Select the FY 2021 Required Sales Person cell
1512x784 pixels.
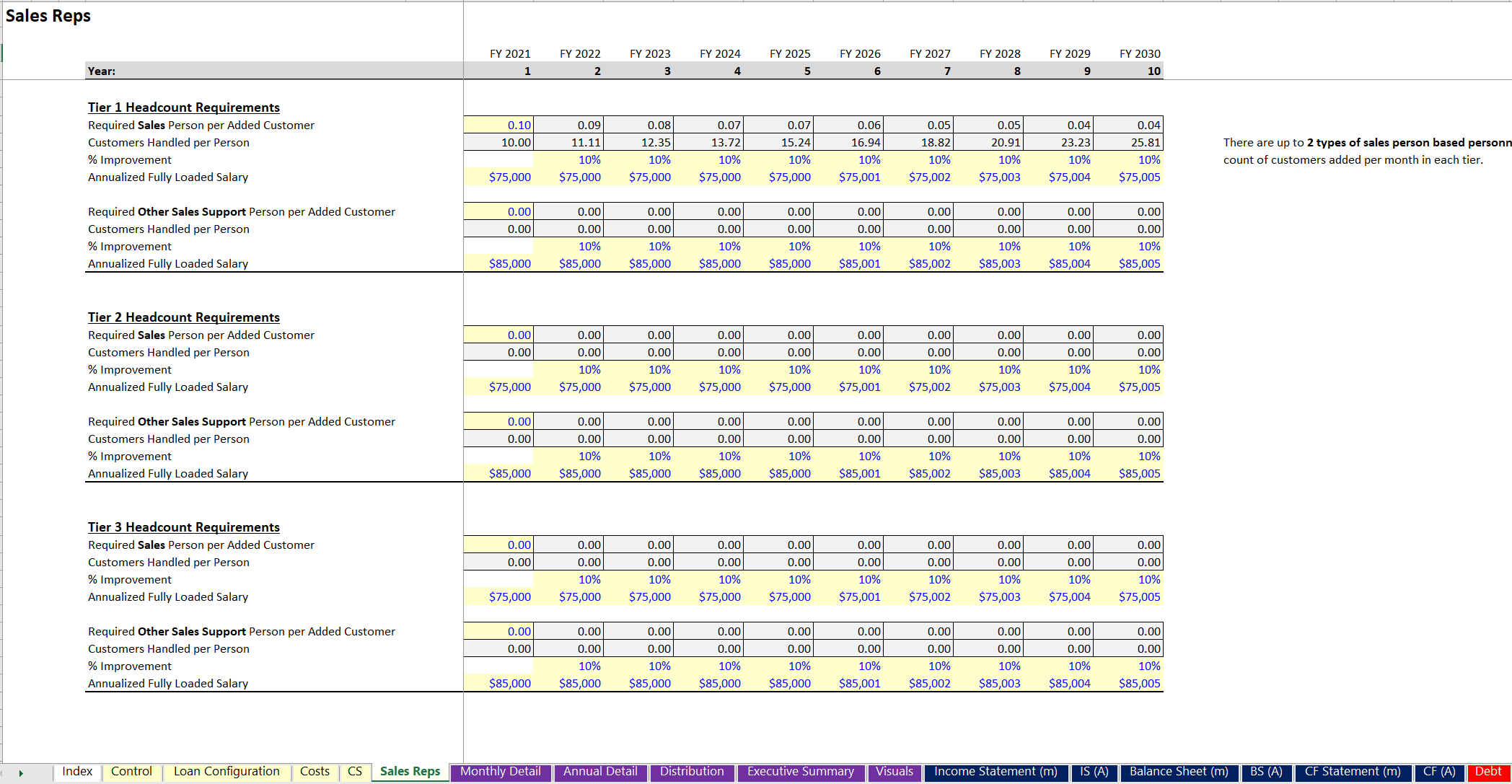(498, 124)
